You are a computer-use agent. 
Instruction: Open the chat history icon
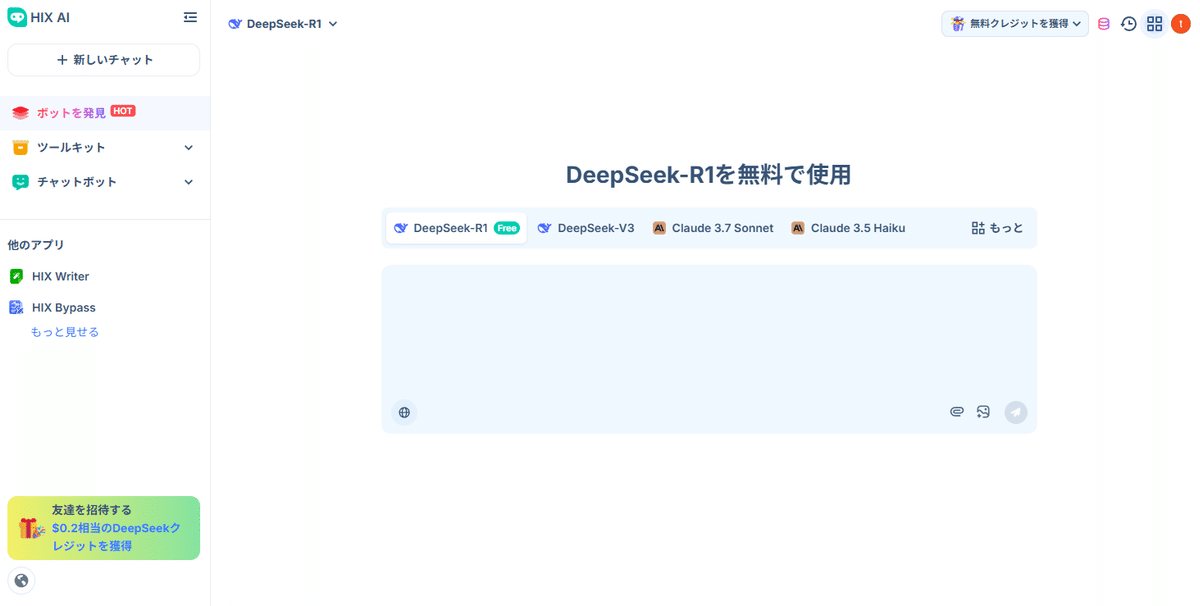tap(1129, 23)
